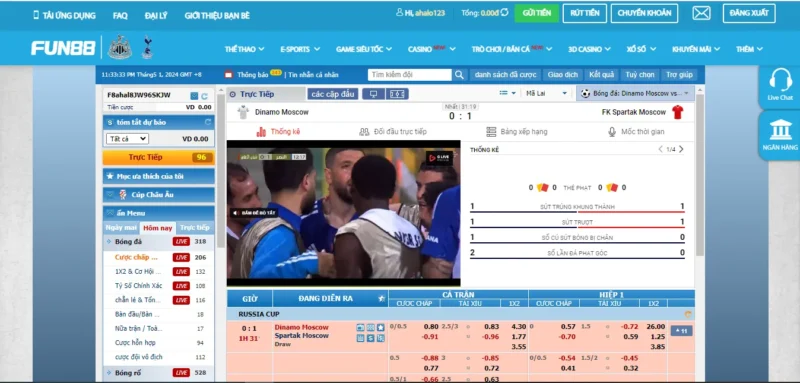This screenshot has height=383, width=800.
Task: Click refresh icon beside F8ahal8JW96SKJW account
Action: 204,96
